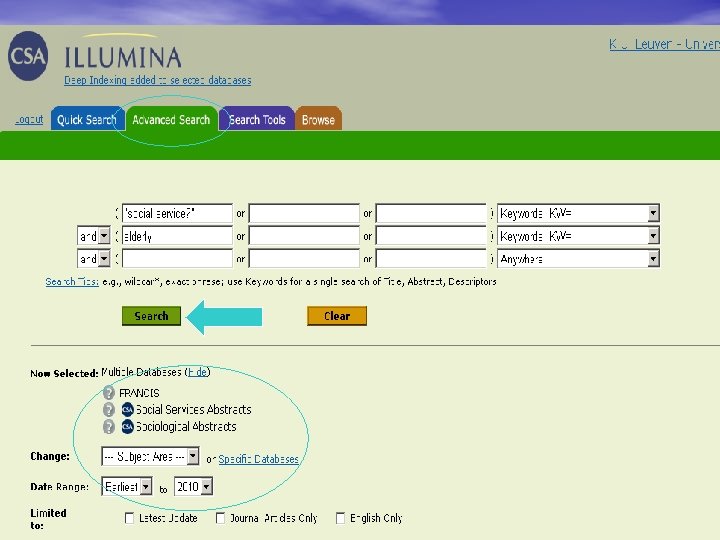The width and height of the screenshot is (720, 540).
Task: Open the Search Tools tab
Action: 257,119
